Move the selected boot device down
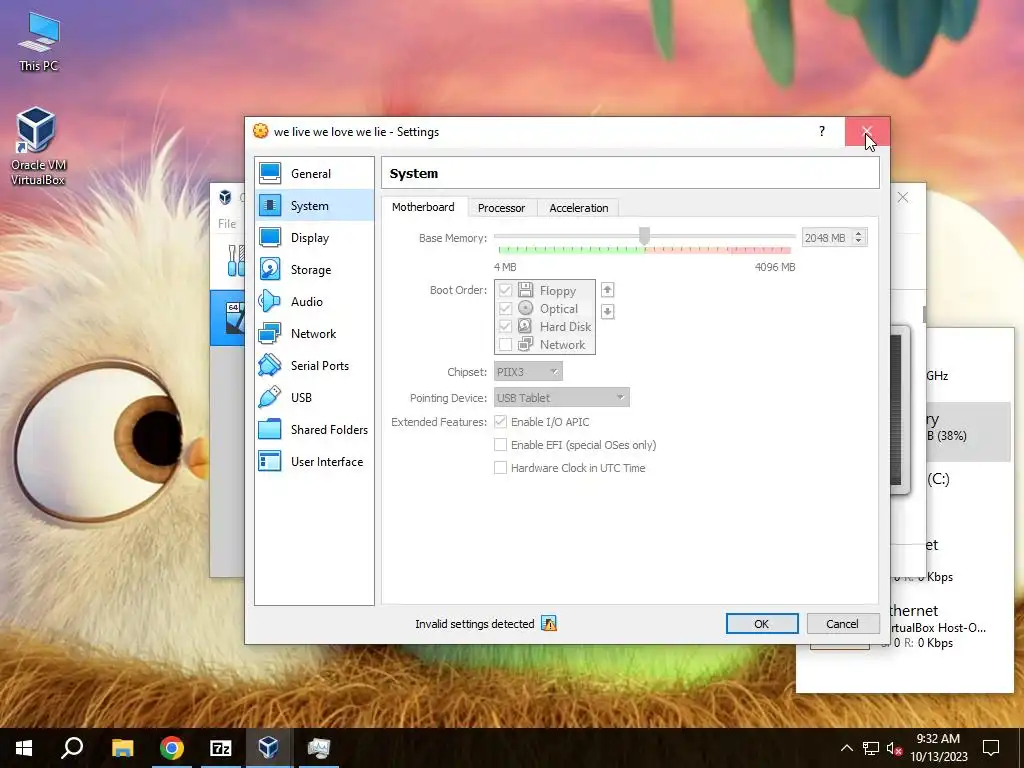The height and width of the screenshot is (768, 1024). click(x=607, y=312)
